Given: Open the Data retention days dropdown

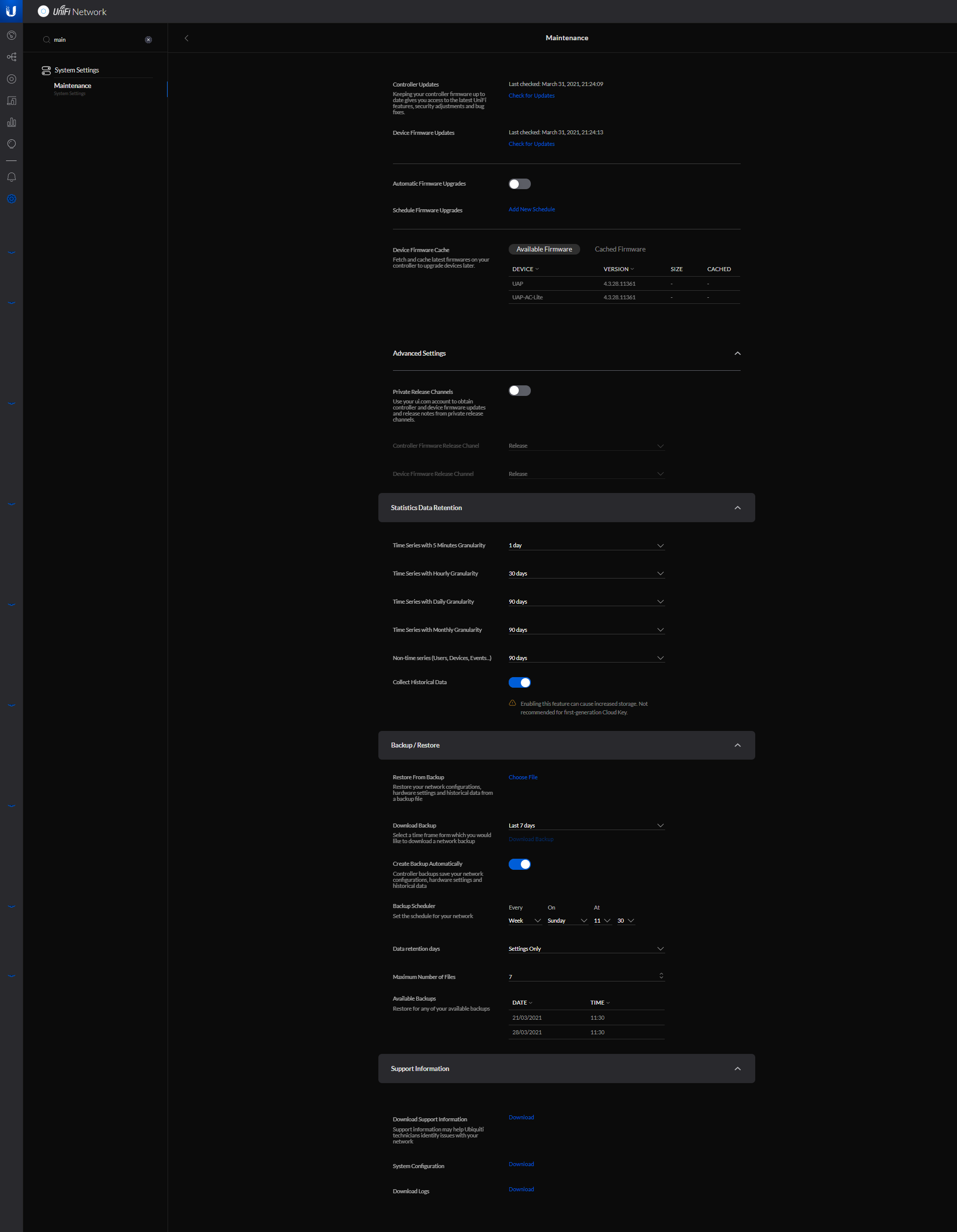Looking at the screenshot, I should click(x=586, y=949).
